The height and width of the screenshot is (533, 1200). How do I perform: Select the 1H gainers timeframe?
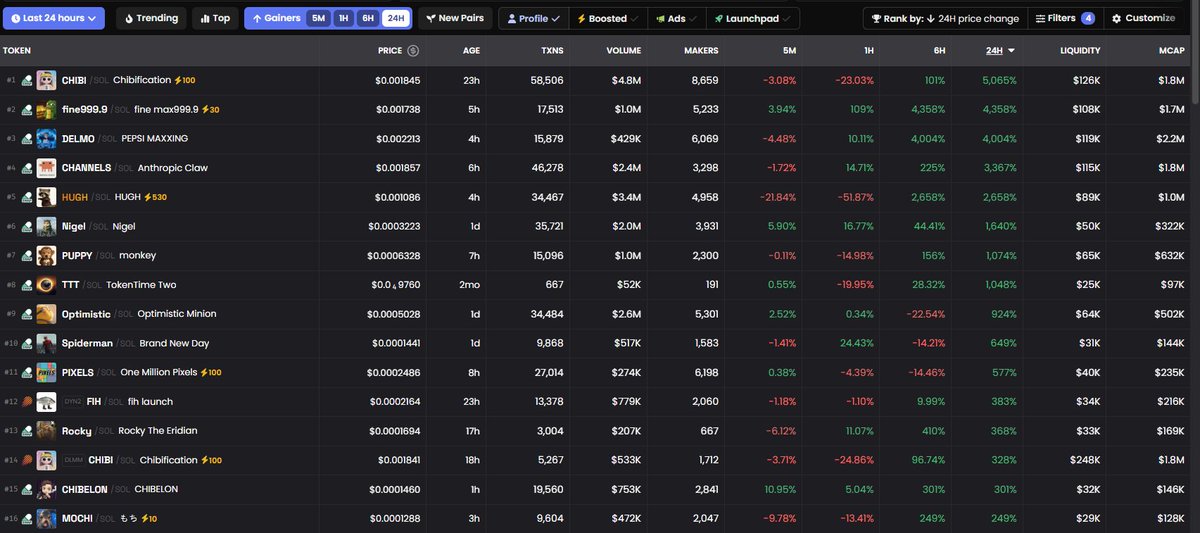pos(343,18)
